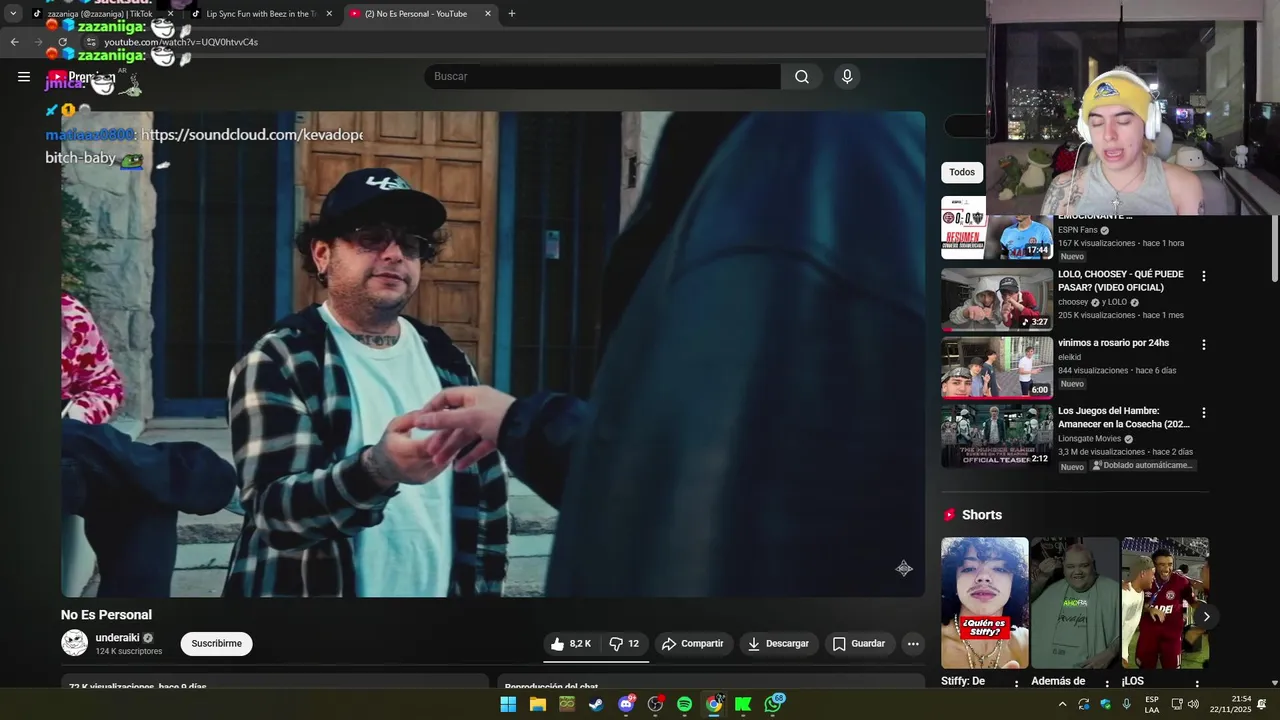The width and height of the screenshot is (1280, 720).
Task: Open Steam from the taskbar
Action: [596, 704]
